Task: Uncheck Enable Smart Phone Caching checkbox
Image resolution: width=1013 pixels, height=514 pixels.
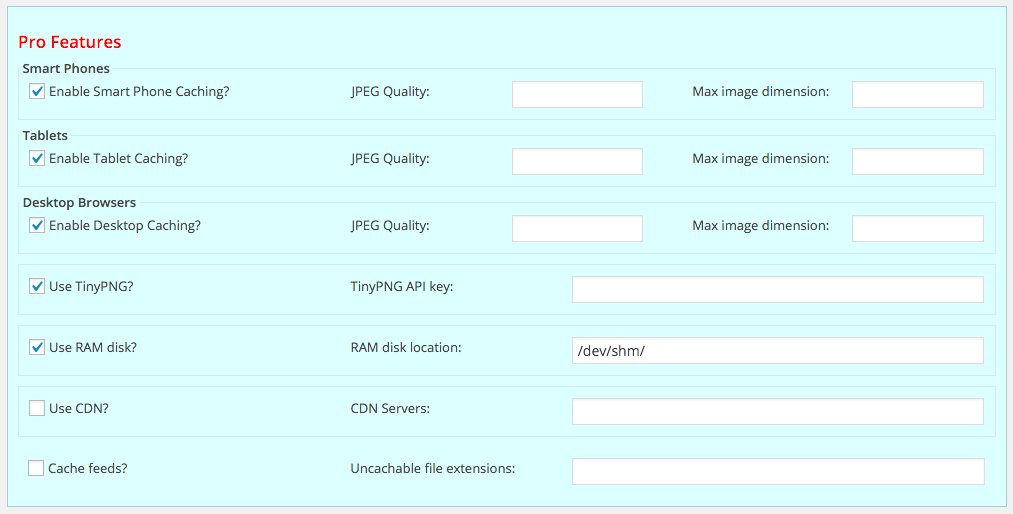Action: (x=37, y=91)
